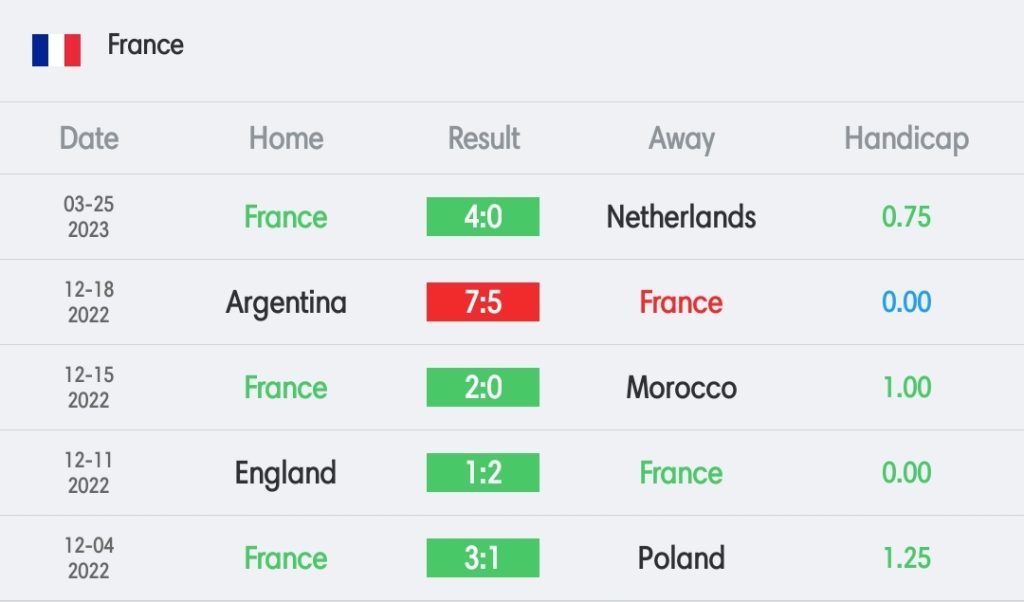Click red France away name in Argentina row
The height and width of the screenshot is (602, 1024).
681,302
